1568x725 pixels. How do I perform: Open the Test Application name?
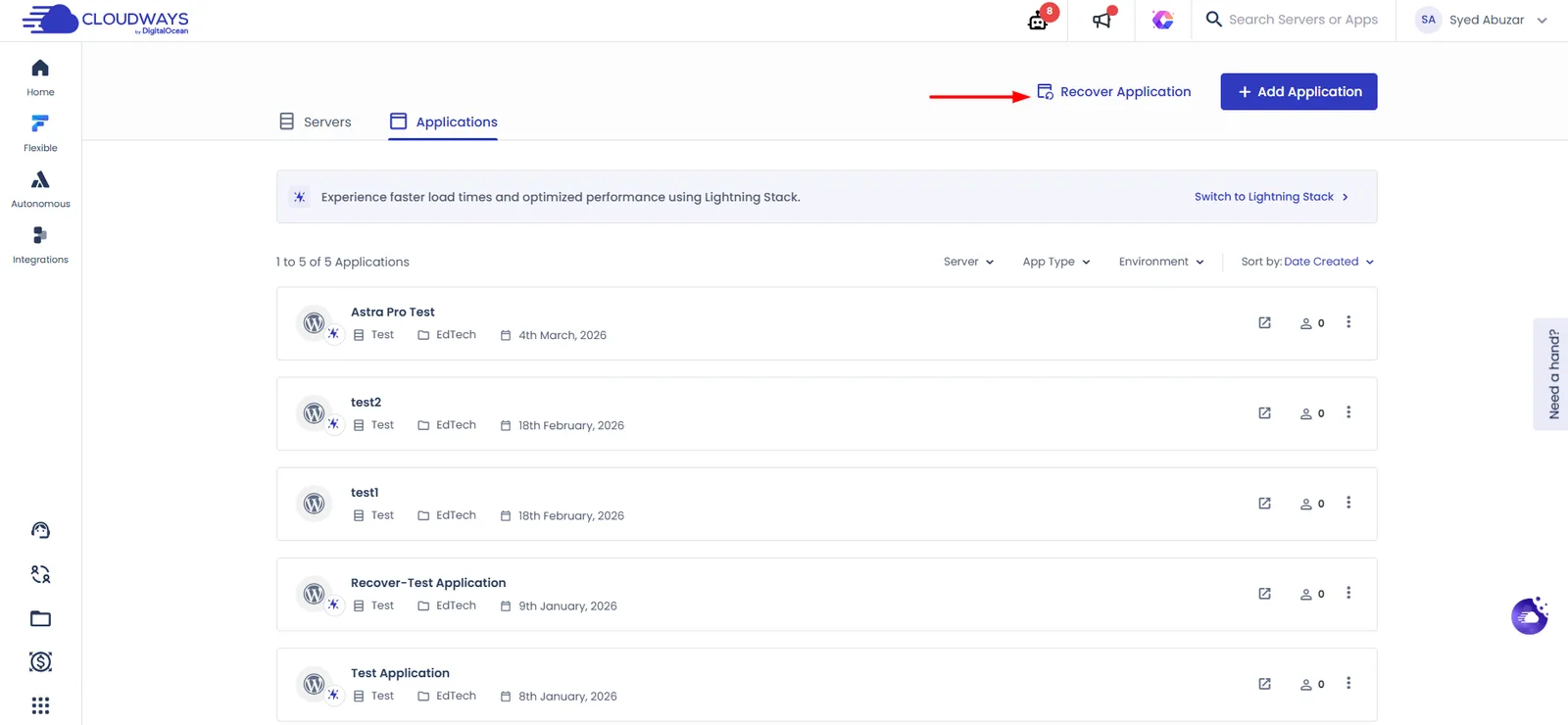pyautogui.click(x=400, y=672)
